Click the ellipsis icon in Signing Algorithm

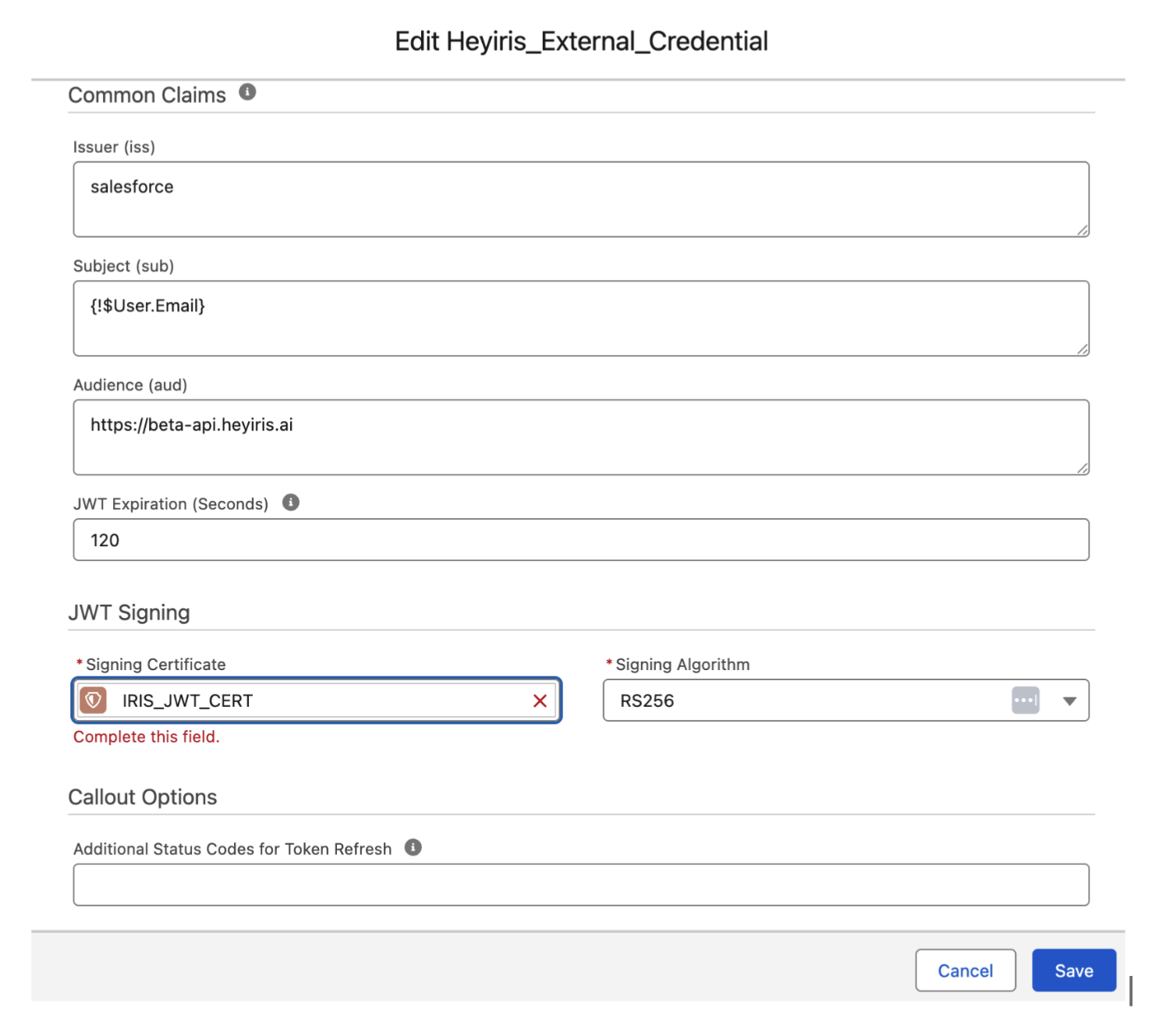click(x=1026, y=701)
